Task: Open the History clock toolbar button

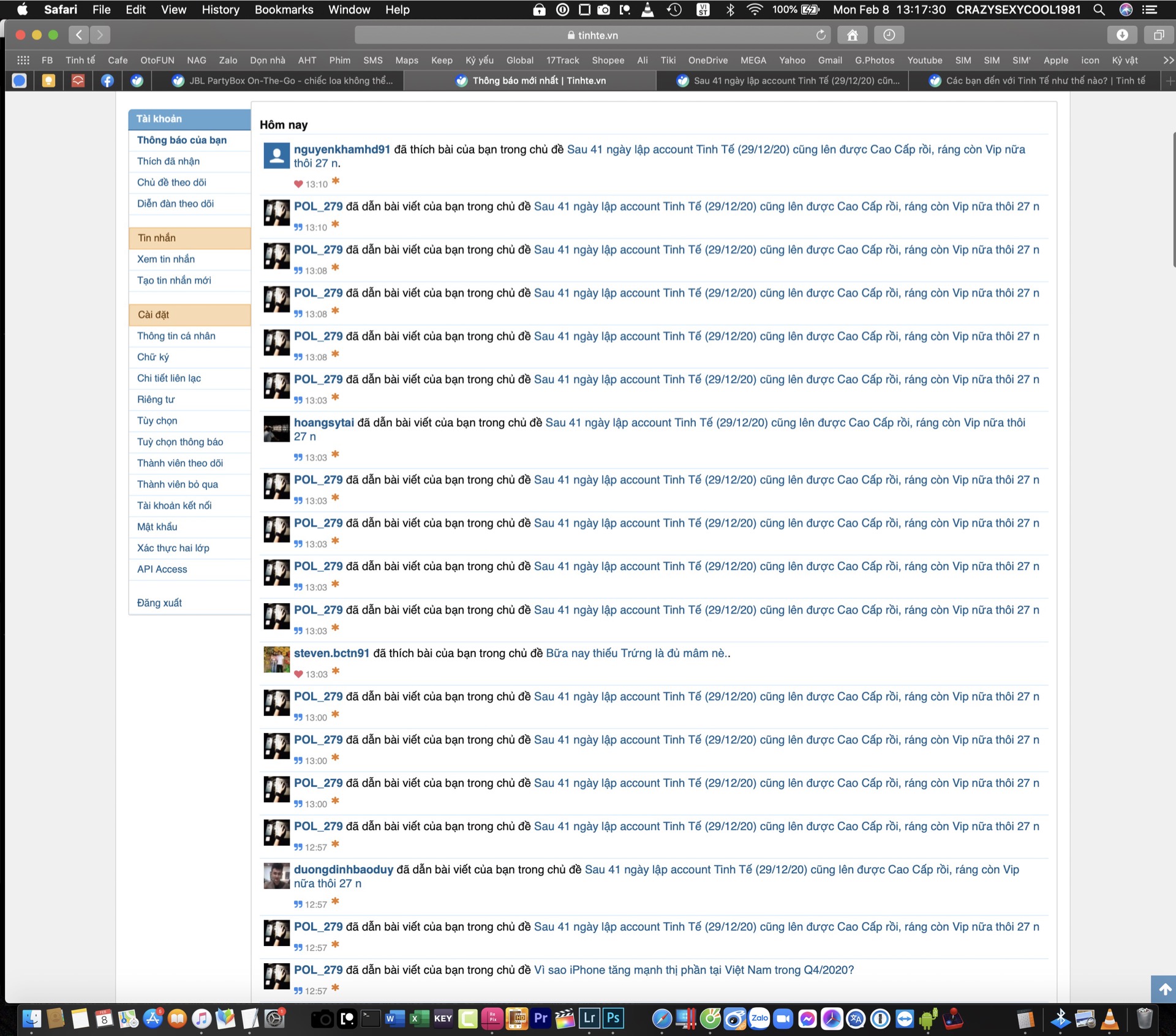Action: tap(889, 35)
